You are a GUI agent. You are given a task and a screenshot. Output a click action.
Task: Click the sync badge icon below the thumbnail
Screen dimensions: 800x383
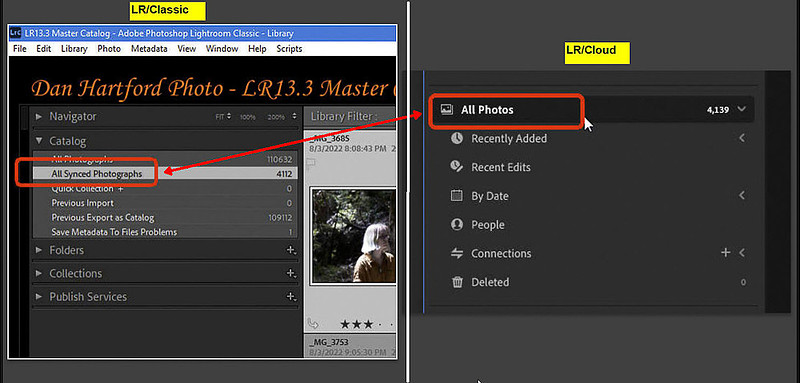tap(313, 323)
